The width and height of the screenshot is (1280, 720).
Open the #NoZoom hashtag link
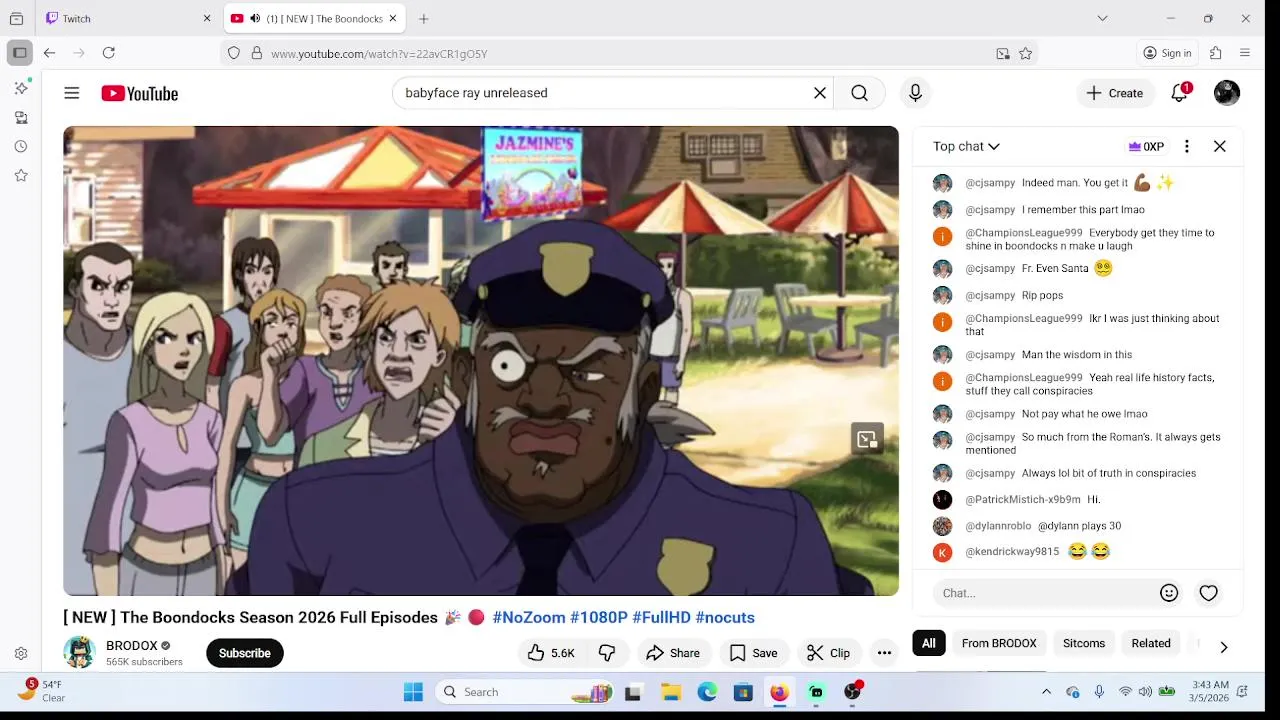(x=529, y=618)
